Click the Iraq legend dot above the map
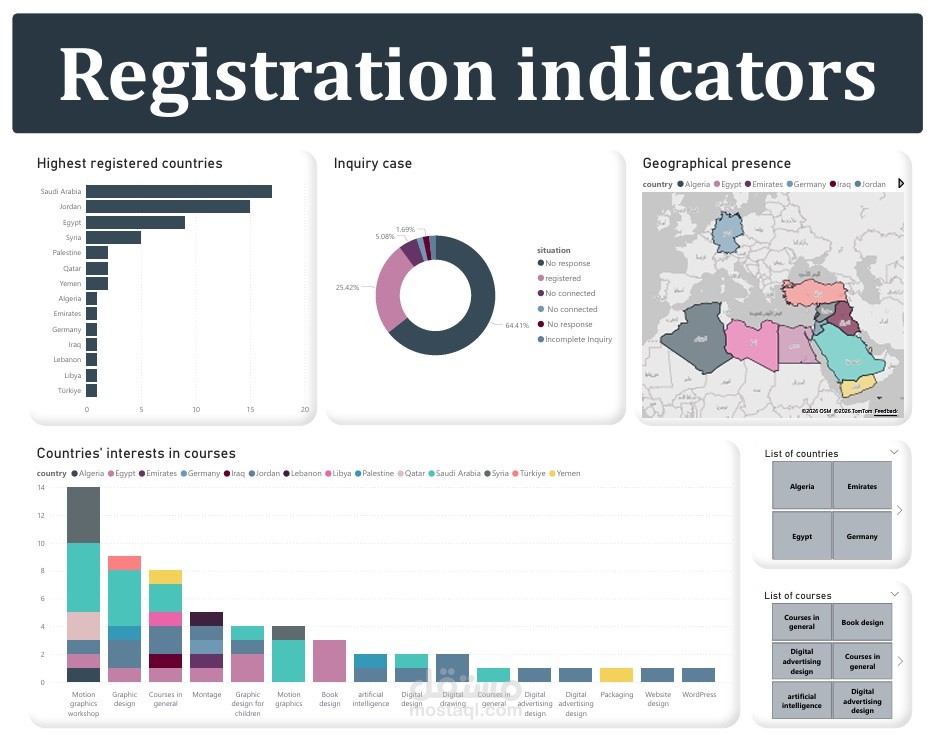Viewport: 932px width, 735px height. (832, 184)
